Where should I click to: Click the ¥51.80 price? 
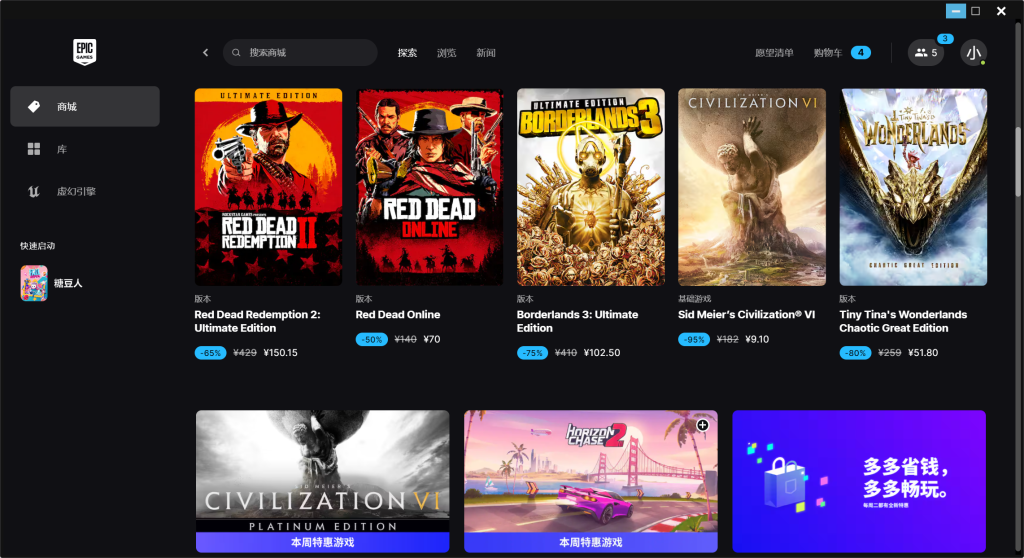pyautogui.click(x=923, y=352)
